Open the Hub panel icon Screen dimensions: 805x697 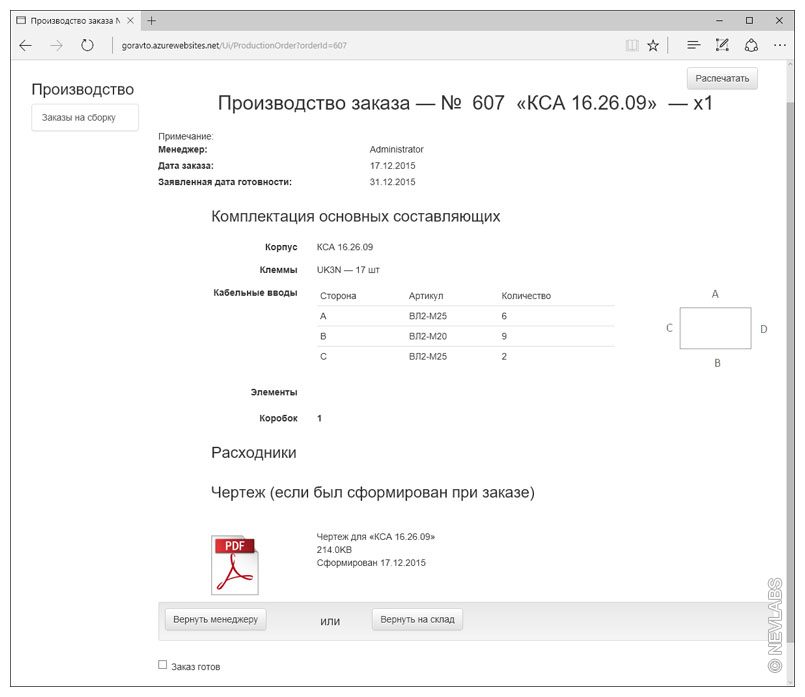(693, 45)
